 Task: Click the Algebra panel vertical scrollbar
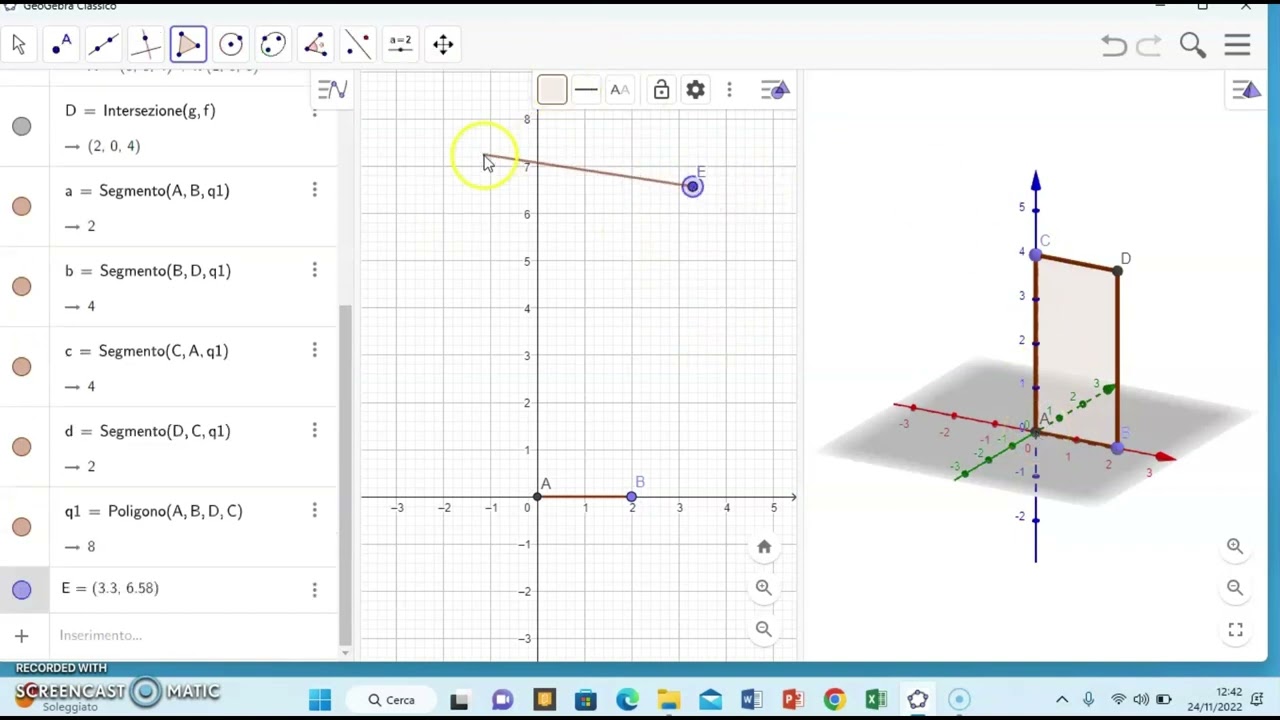(x=345, y=475)
